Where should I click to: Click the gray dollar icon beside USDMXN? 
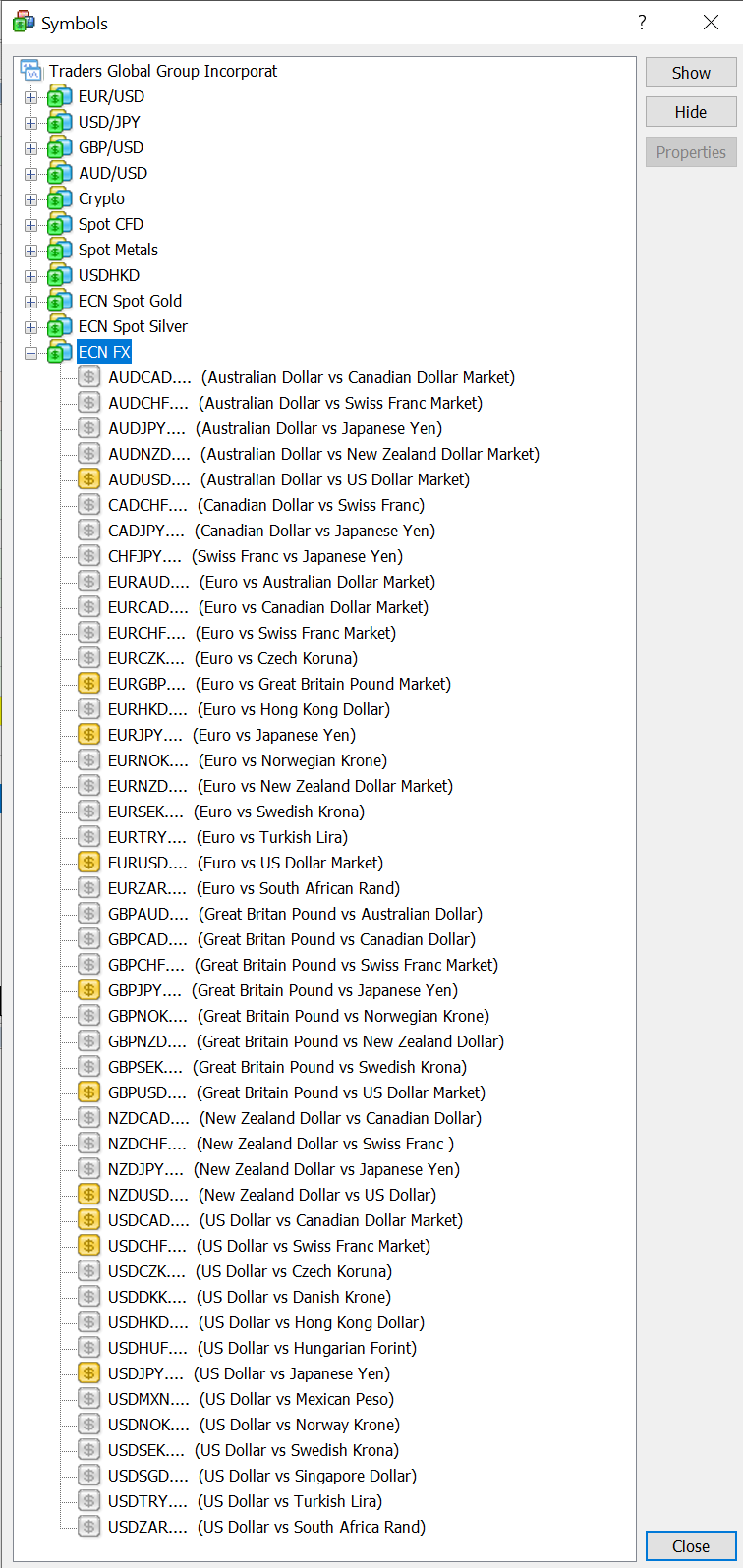(89, 1399)
